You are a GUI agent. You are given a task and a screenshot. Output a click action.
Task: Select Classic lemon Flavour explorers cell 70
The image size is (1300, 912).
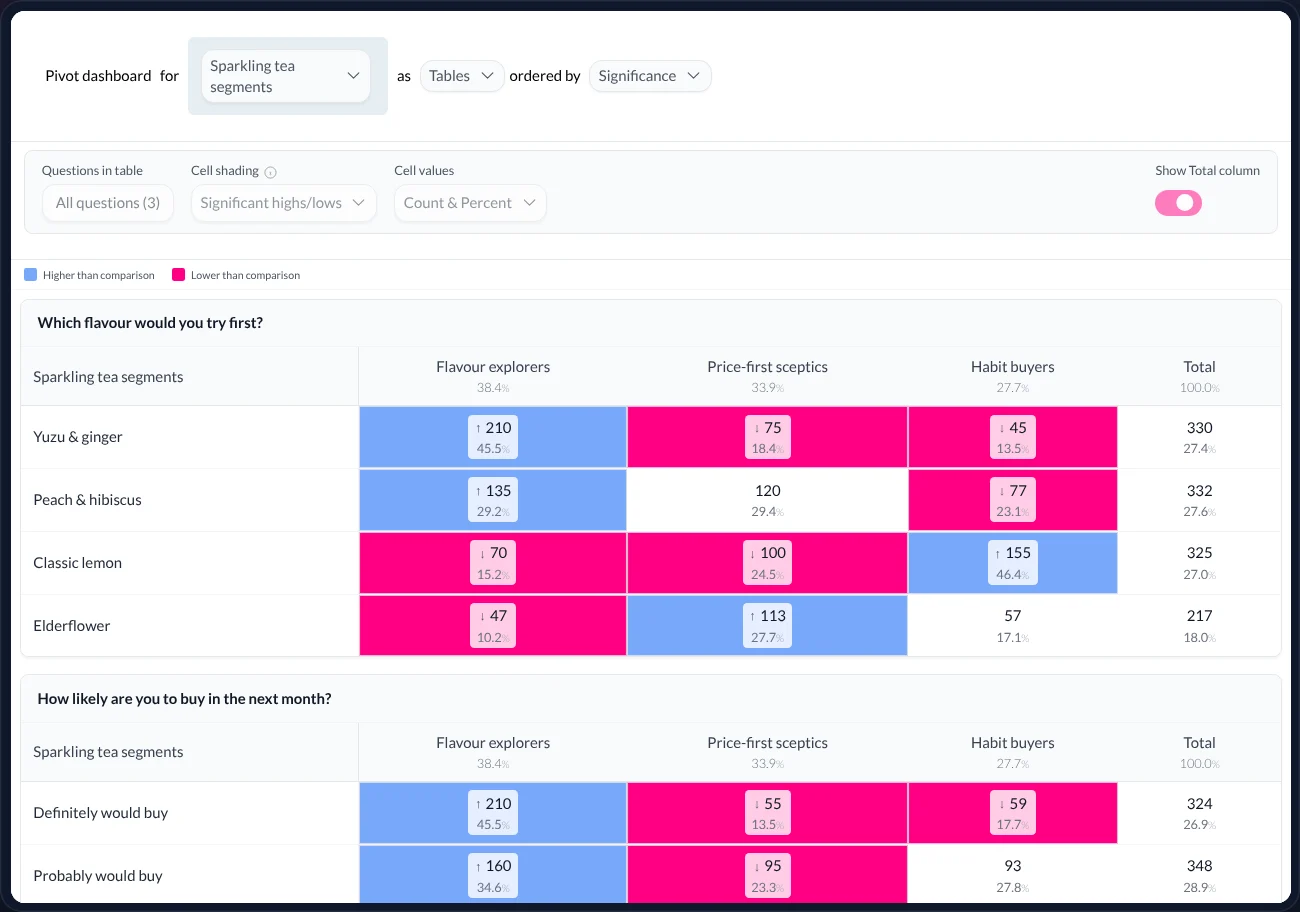point(493,563)
